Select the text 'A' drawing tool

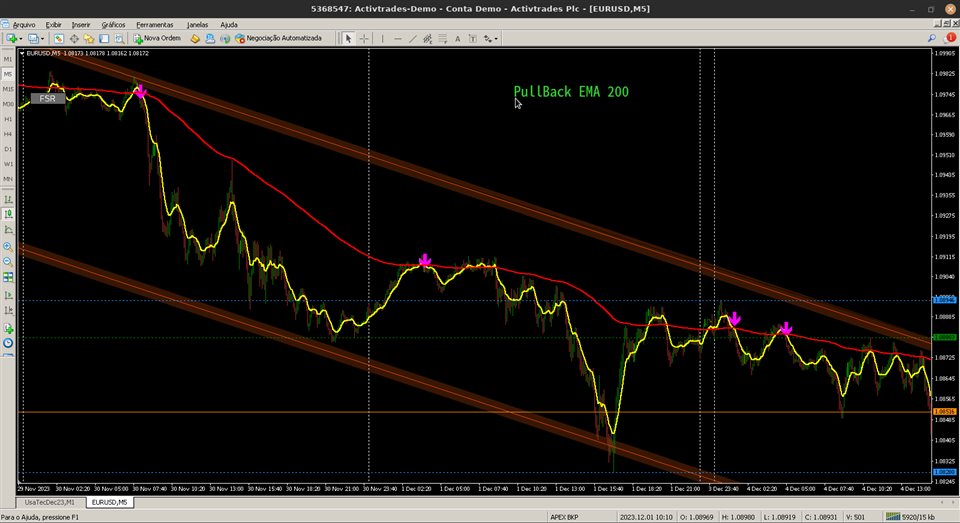(x=457, y=39)
